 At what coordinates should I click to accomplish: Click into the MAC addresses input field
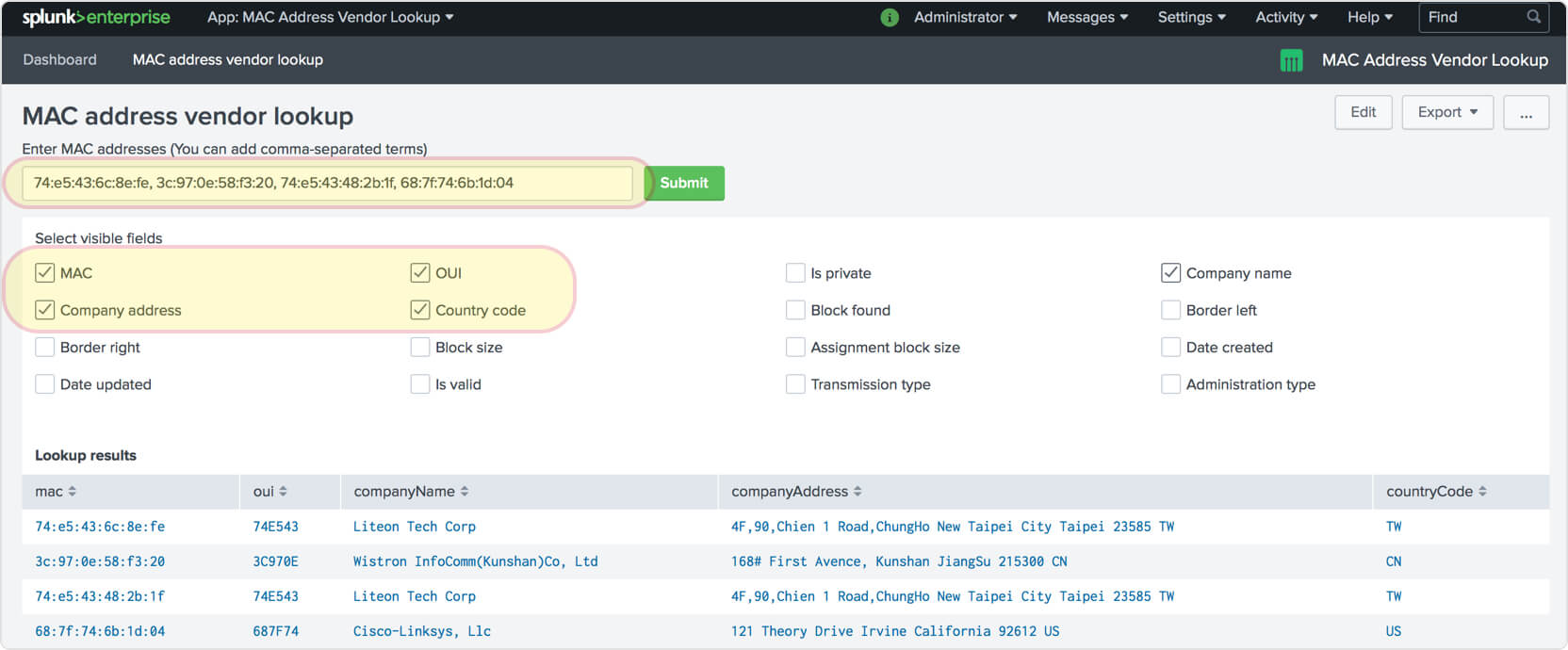point(327,183)
